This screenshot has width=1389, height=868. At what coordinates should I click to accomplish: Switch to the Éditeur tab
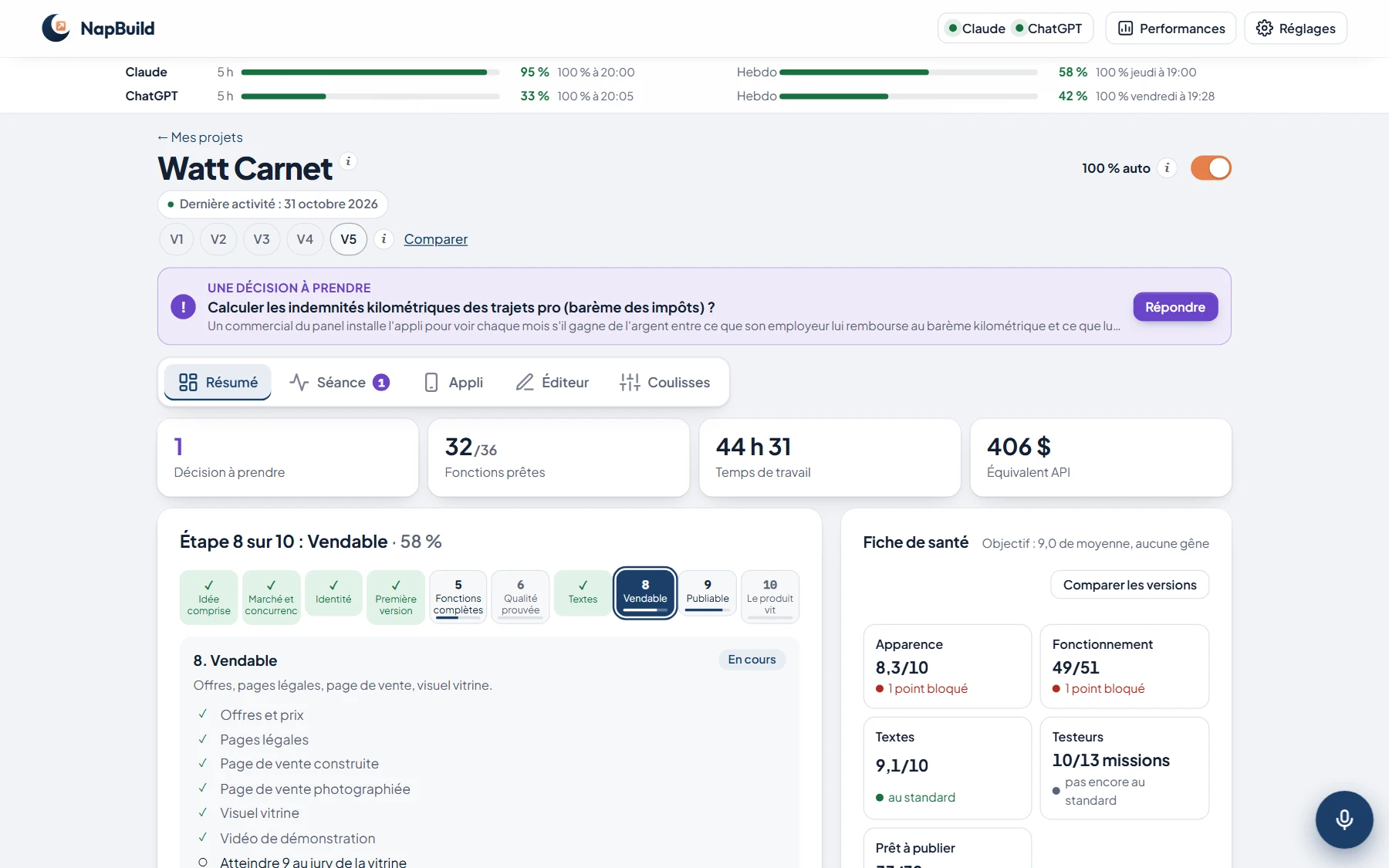click(552, 383)
